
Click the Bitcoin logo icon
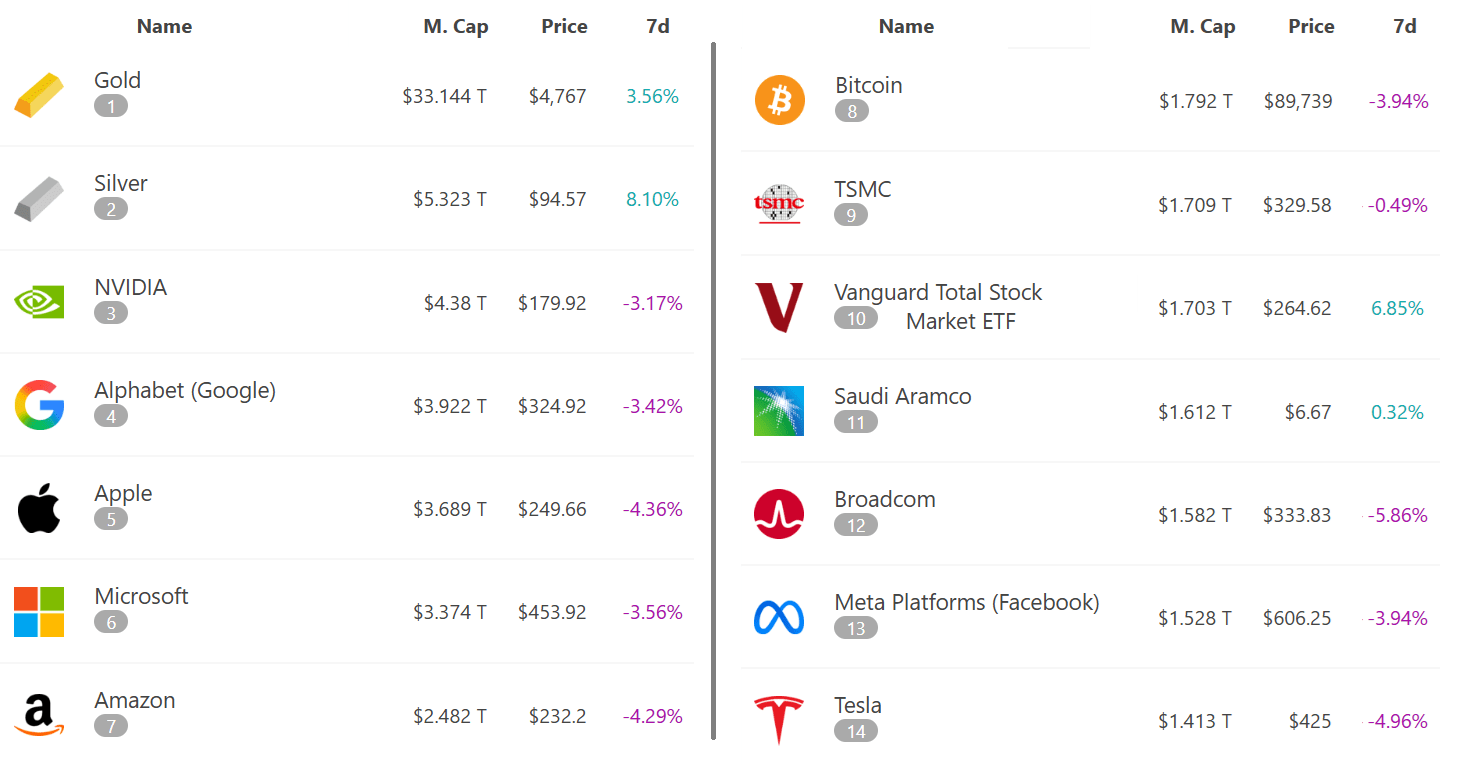click(779, 101)
